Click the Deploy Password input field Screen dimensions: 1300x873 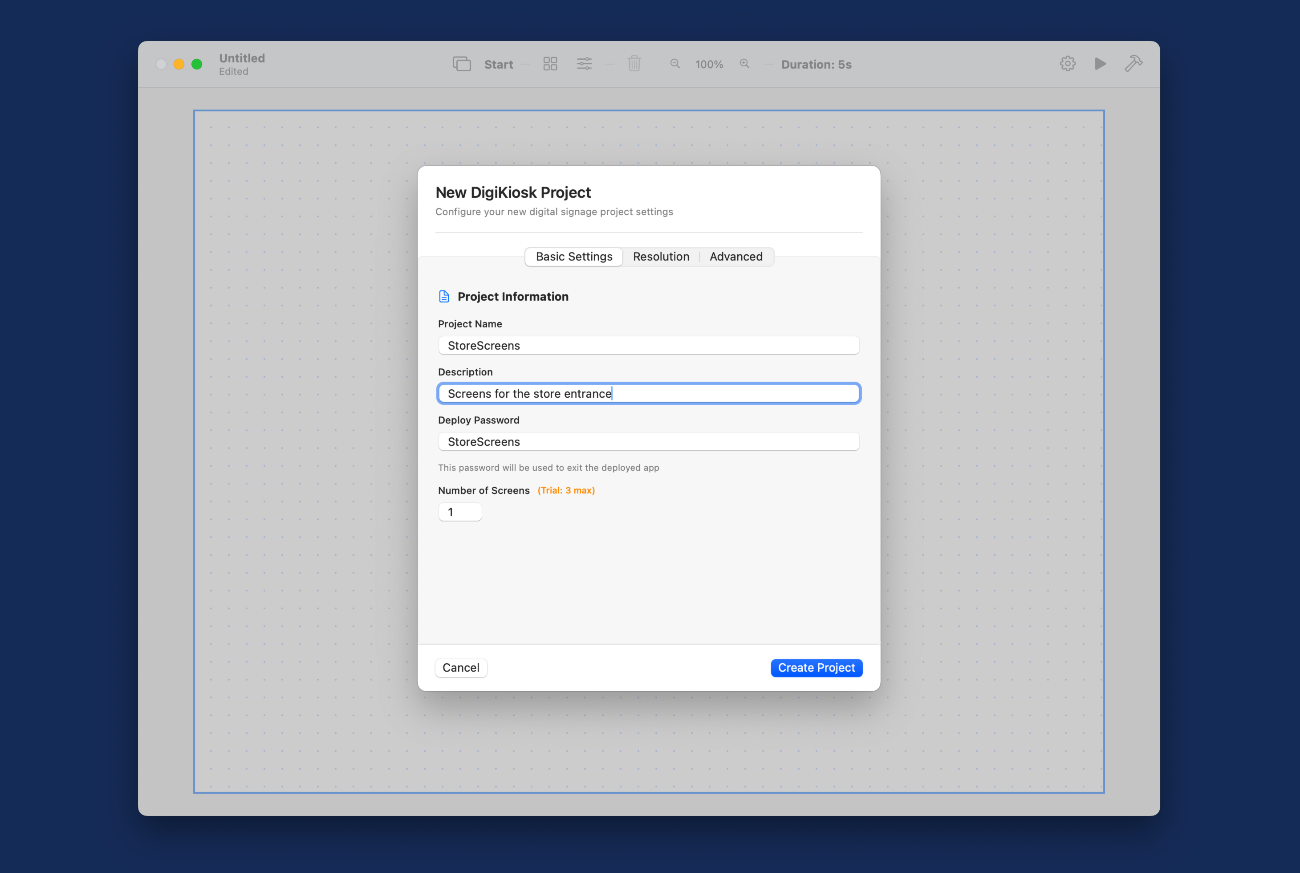tap(649, 442)
